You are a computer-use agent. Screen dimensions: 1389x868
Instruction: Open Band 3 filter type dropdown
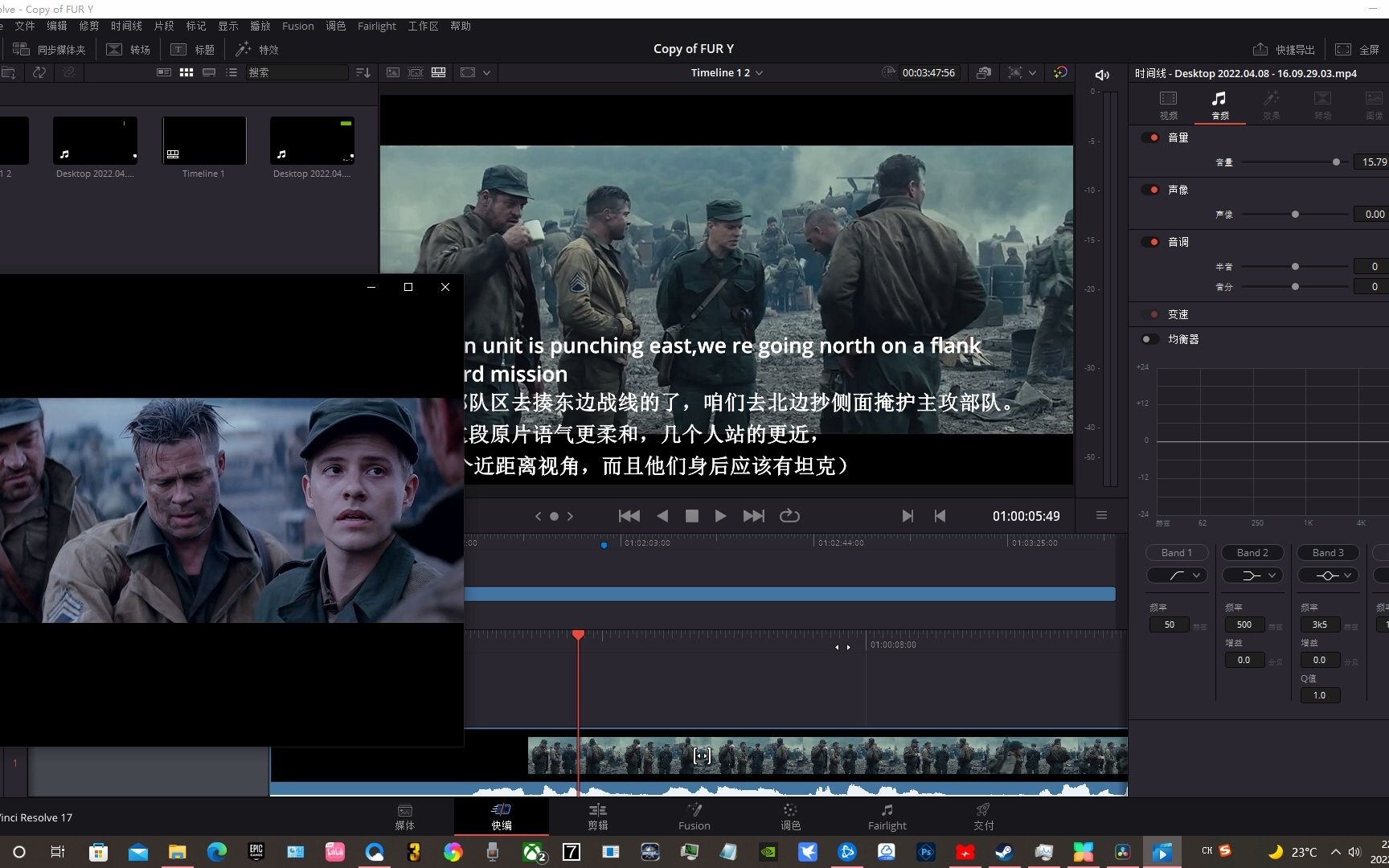[1328, 575]
